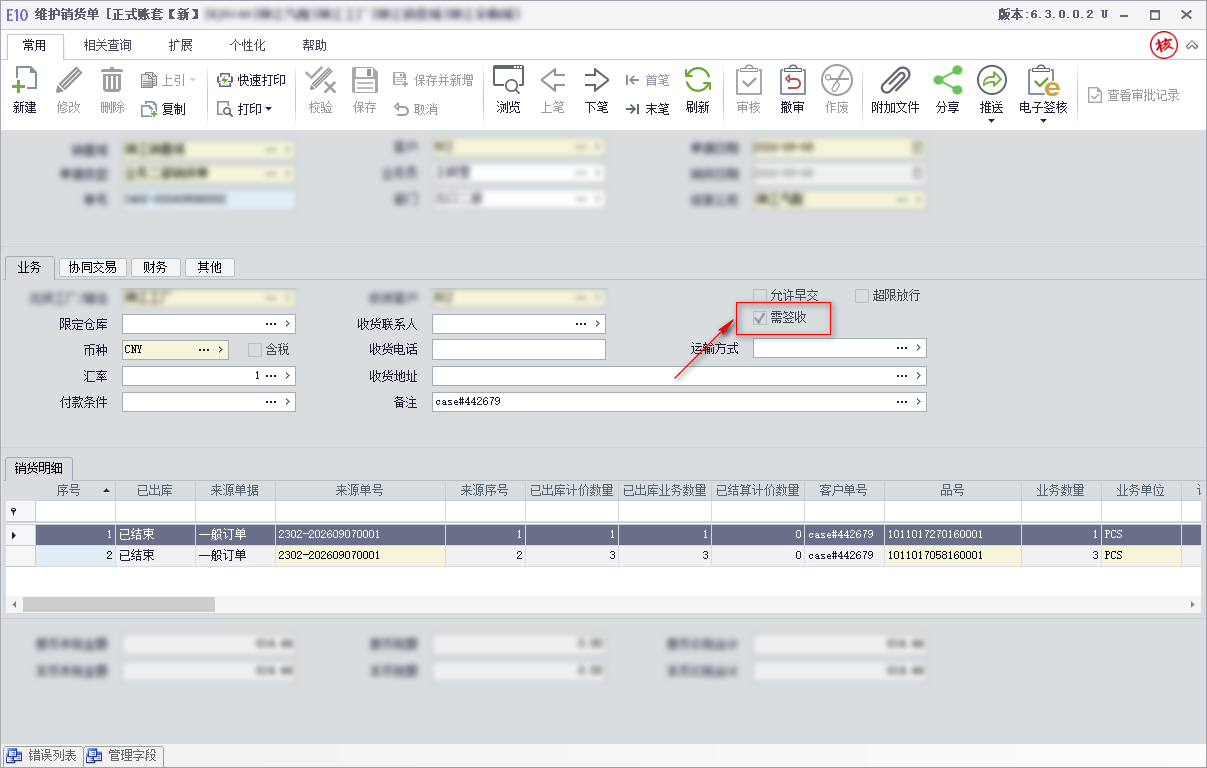Toggle the 含税 checkbox
Screen dimensions: 1207x768
[x=254, y=350]
